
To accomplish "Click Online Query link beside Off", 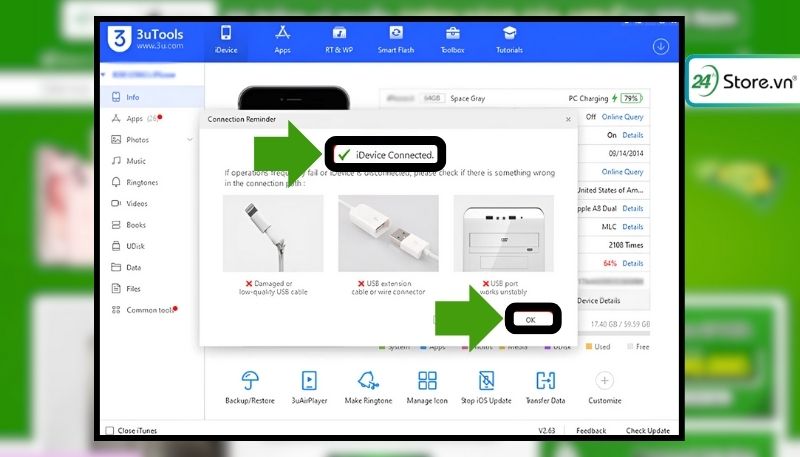I will pos(622,117).
